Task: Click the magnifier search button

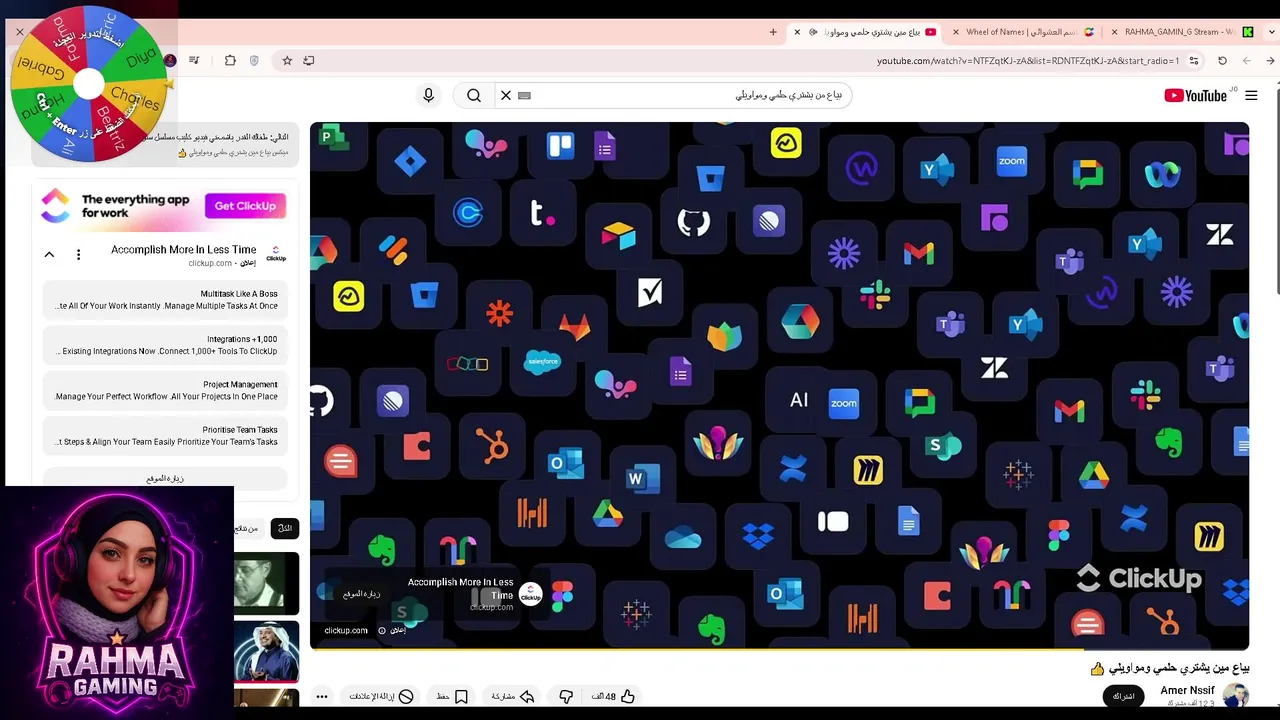Action: pyautogui.click(x=474, y=95)
